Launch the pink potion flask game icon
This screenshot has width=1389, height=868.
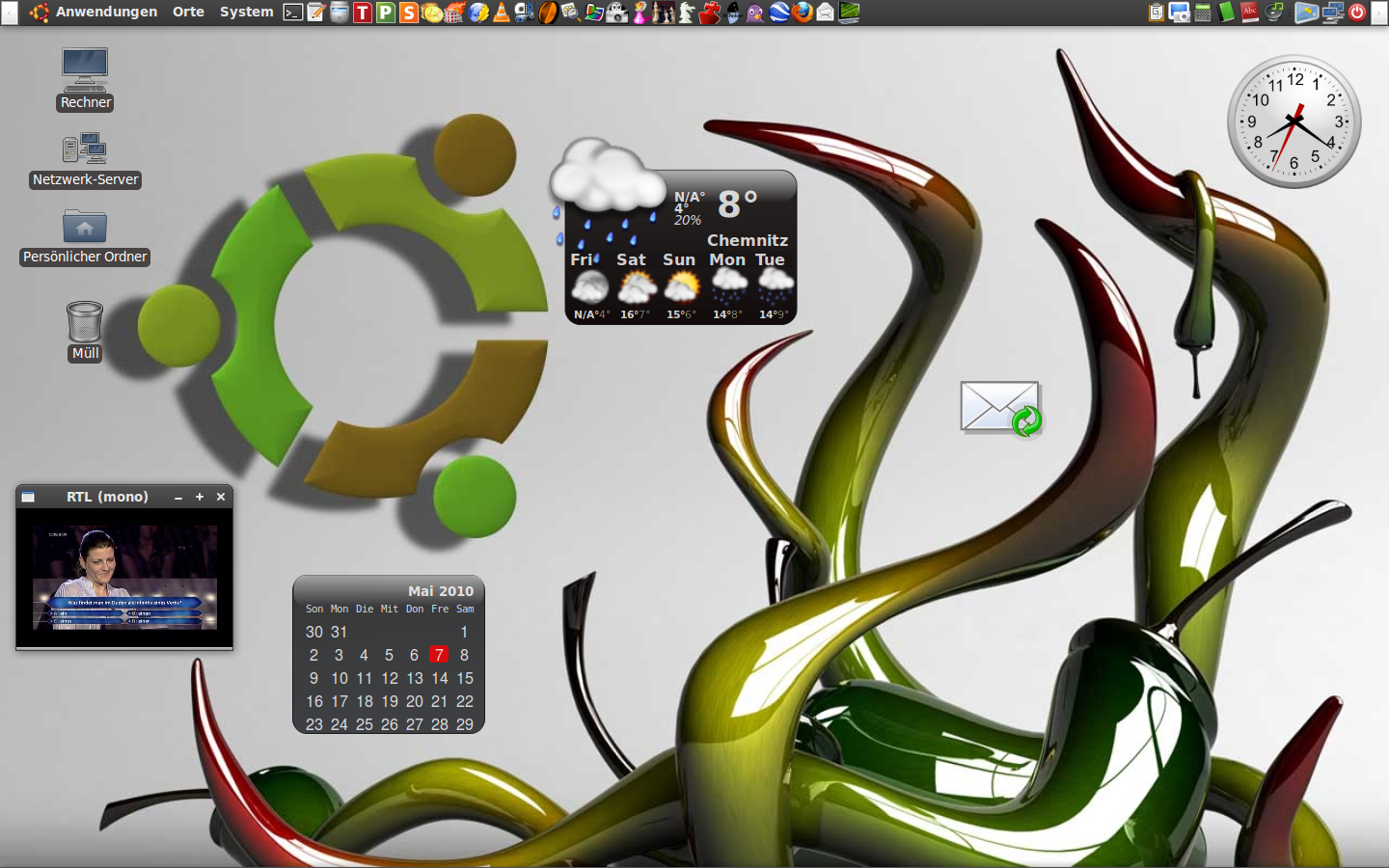click(x=640, y=13)
